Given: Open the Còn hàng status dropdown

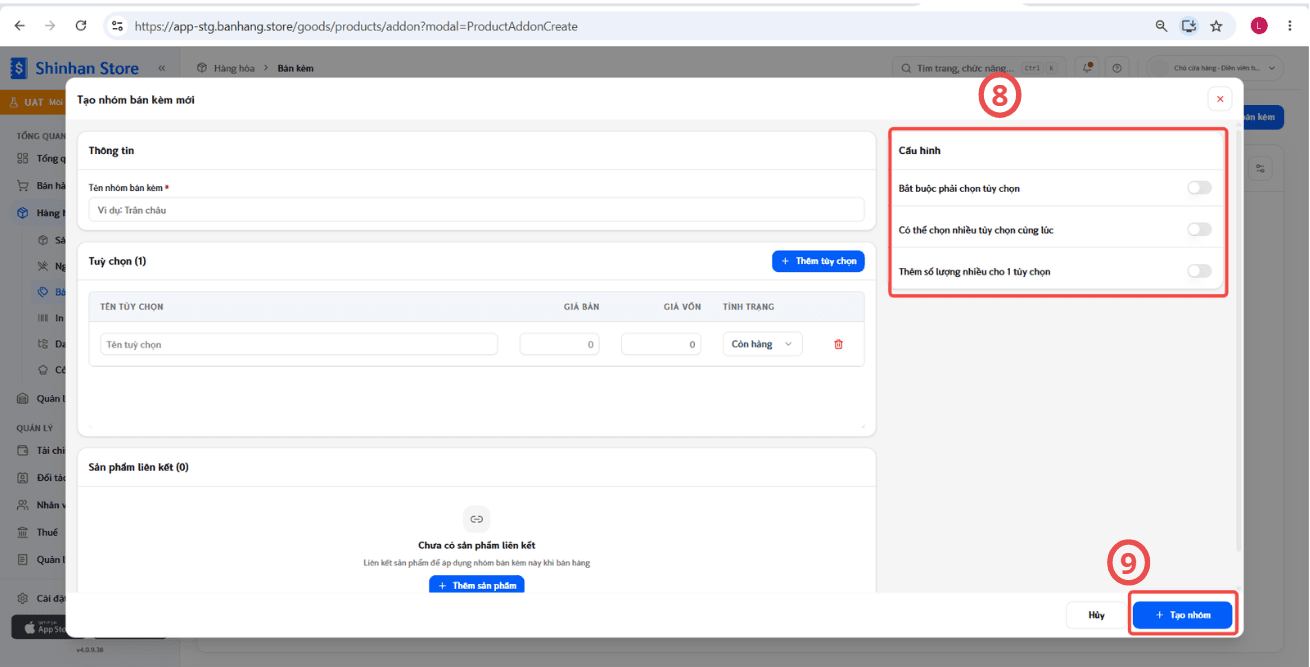Looking at the screenshot, I should click(x=762, y=344).
